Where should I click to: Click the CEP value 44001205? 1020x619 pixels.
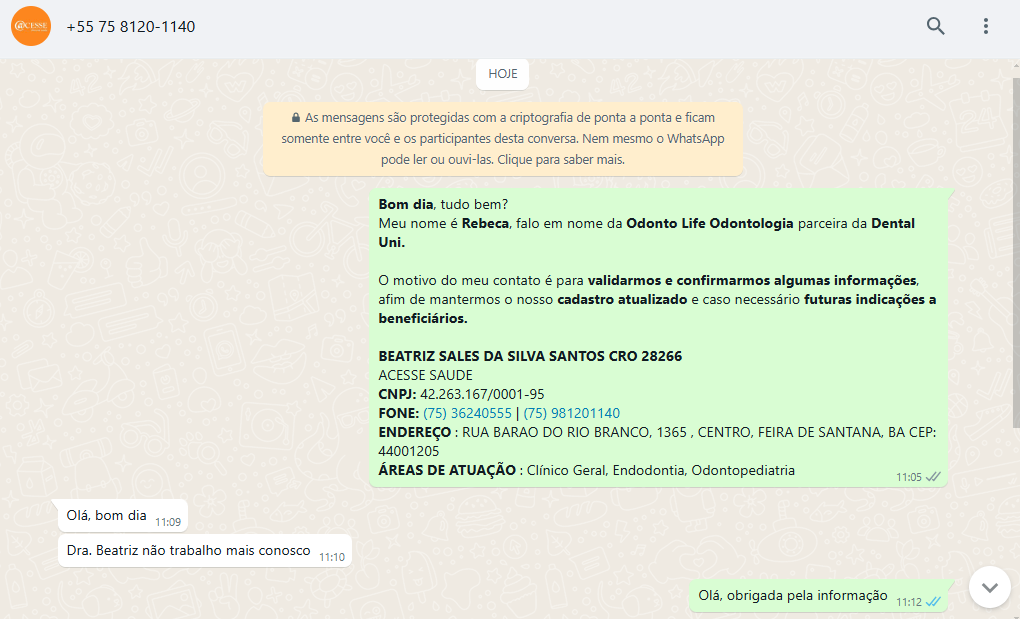coord(409,451)
